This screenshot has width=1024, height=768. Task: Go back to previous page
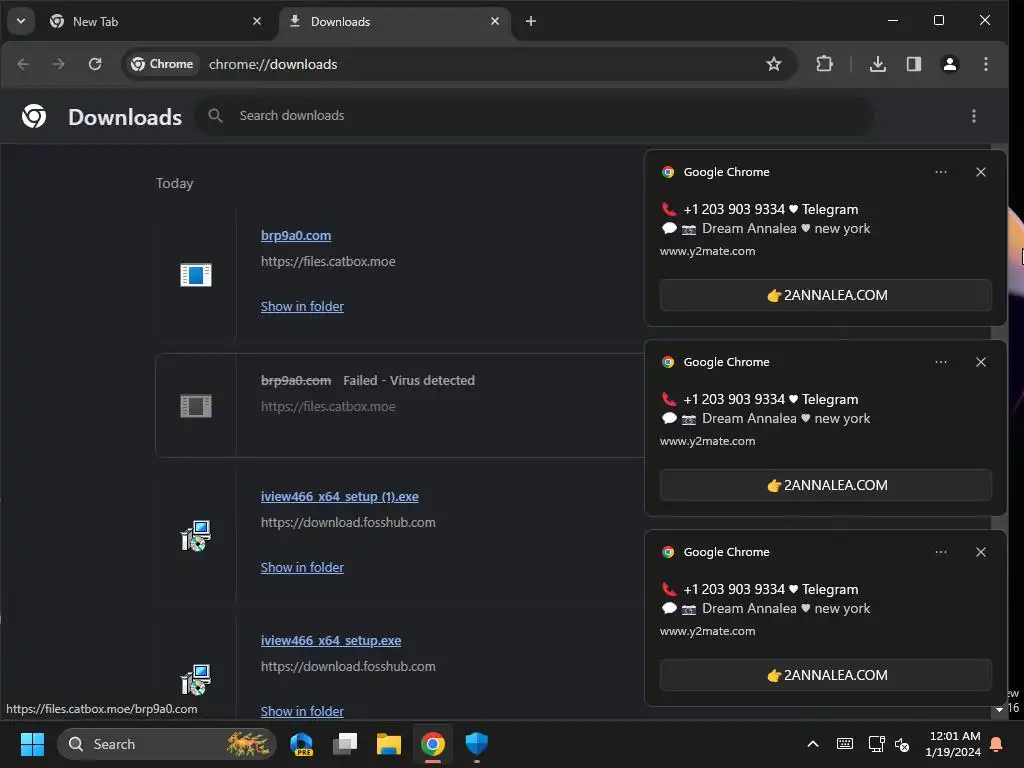point(24,64)
